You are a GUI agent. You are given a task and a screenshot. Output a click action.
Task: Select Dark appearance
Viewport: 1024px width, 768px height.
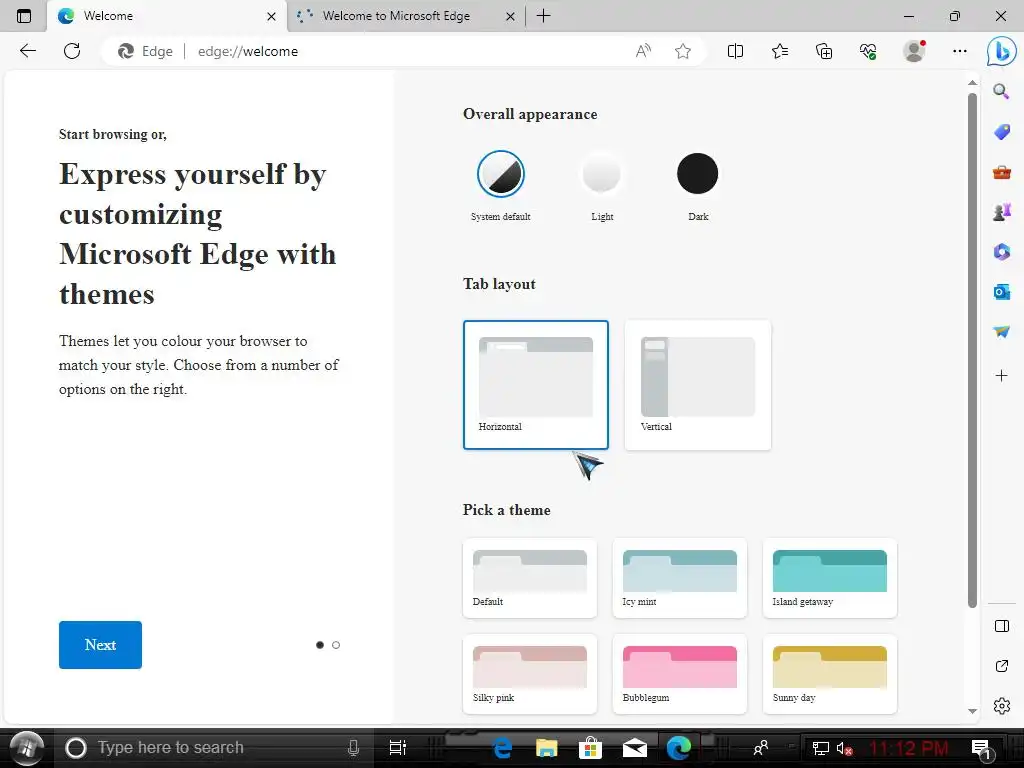click(x=697, y=174)
